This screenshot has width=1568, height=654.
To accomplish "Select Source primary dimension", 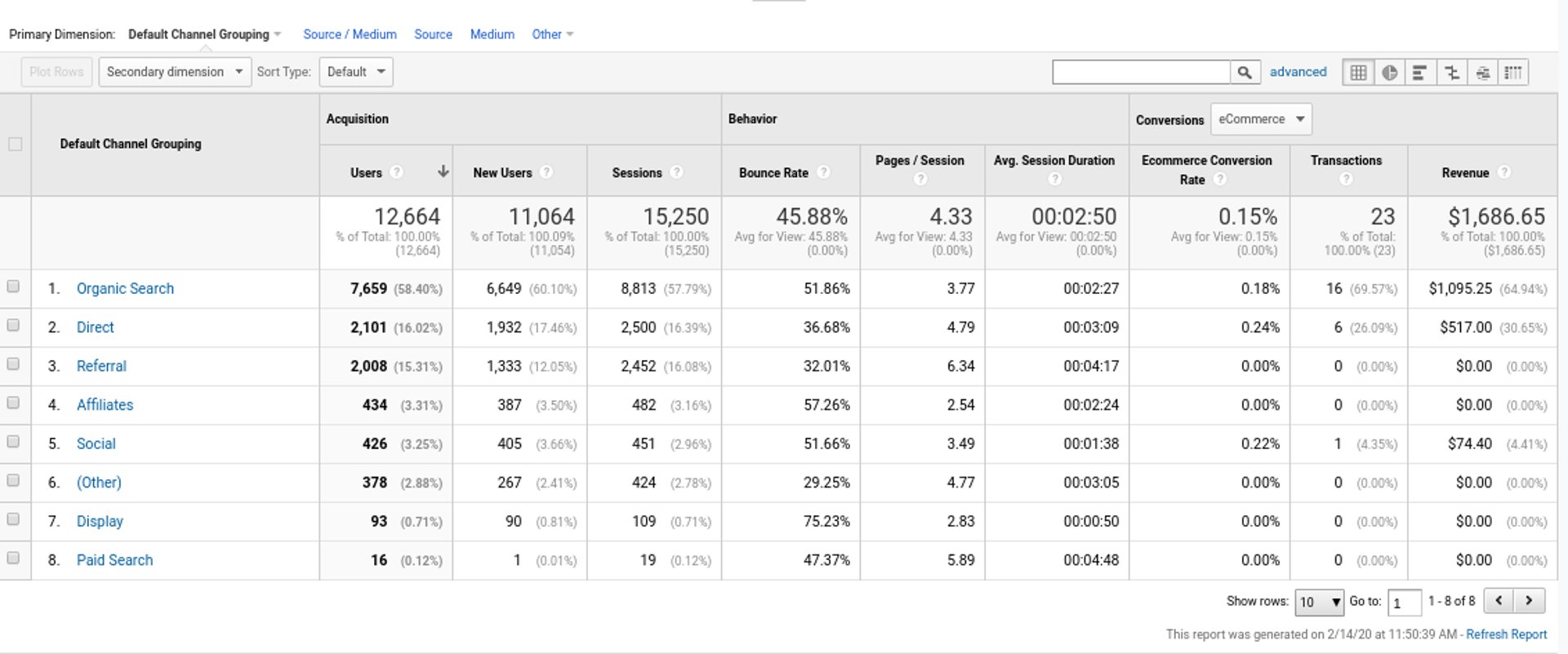I will point(433,34).
